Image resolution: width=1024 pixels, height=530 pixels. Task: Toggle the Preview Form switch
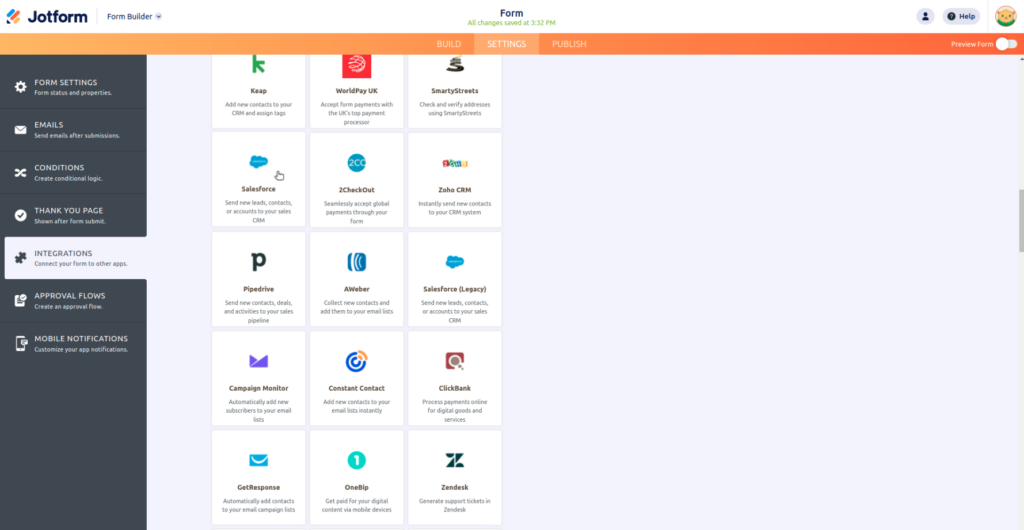(1006, 44)
